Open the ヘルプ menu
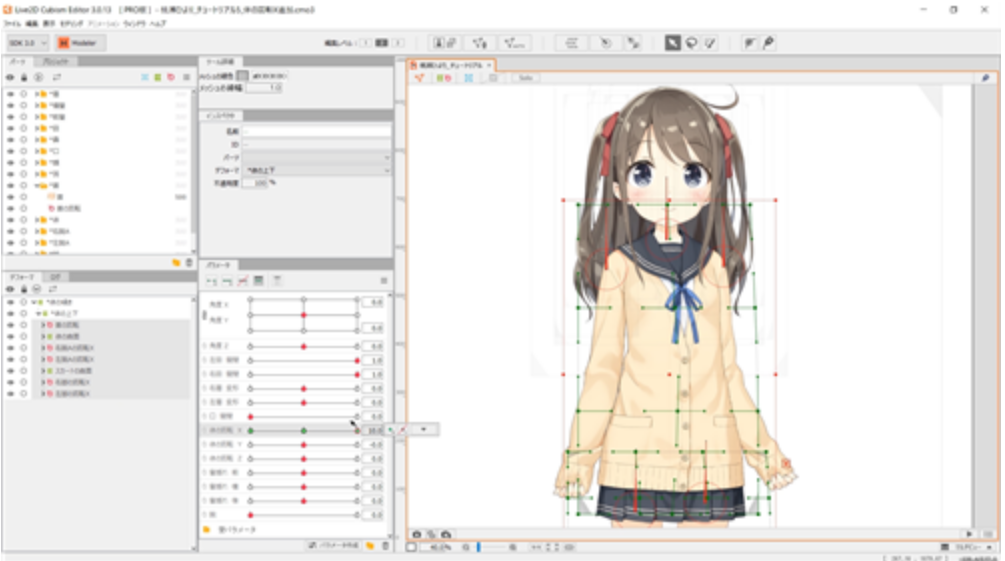Viewport: 1005px width, 561px height. point(158,24)
